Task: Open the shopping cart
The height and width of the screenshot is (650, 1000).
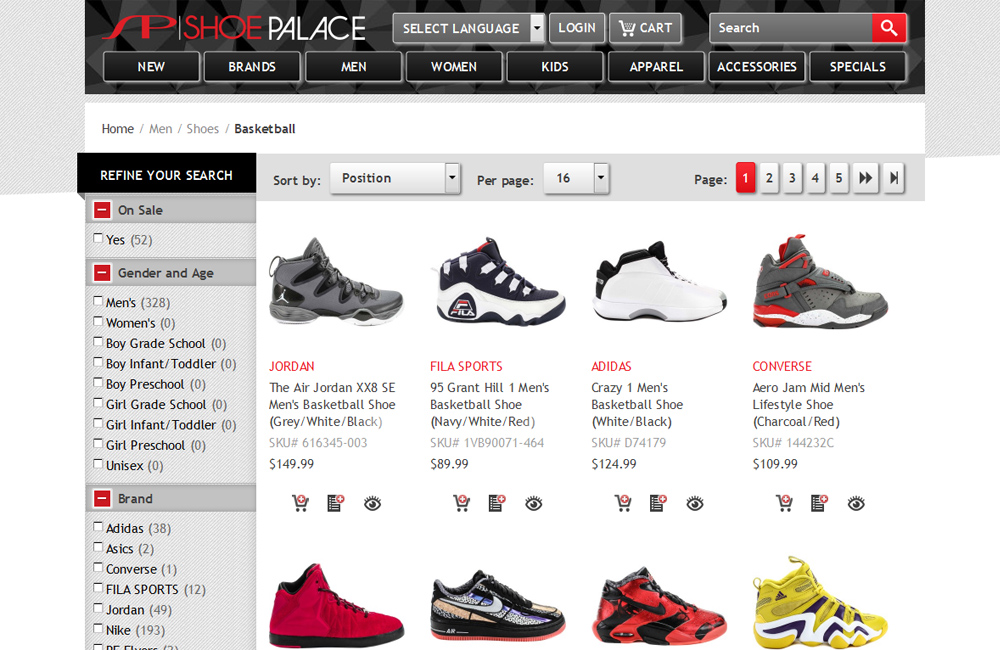Action: click(x=645, y=28)
